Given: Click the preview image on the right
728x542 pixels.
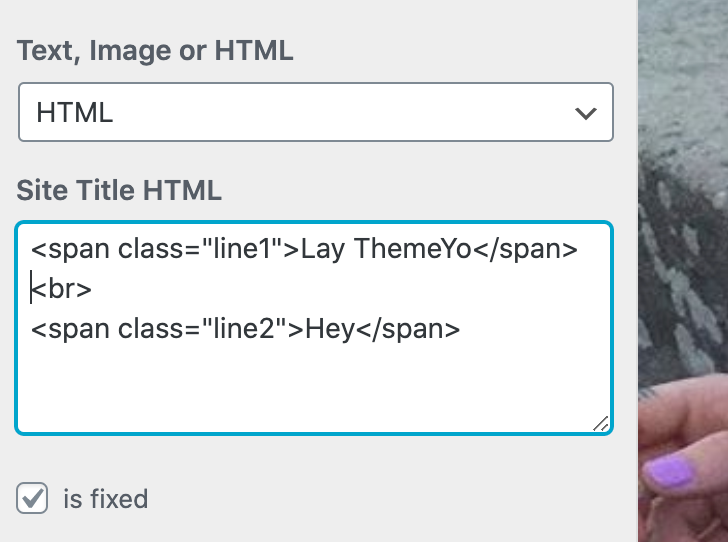Looking at the screenshot, I should (x=683, y=200).
